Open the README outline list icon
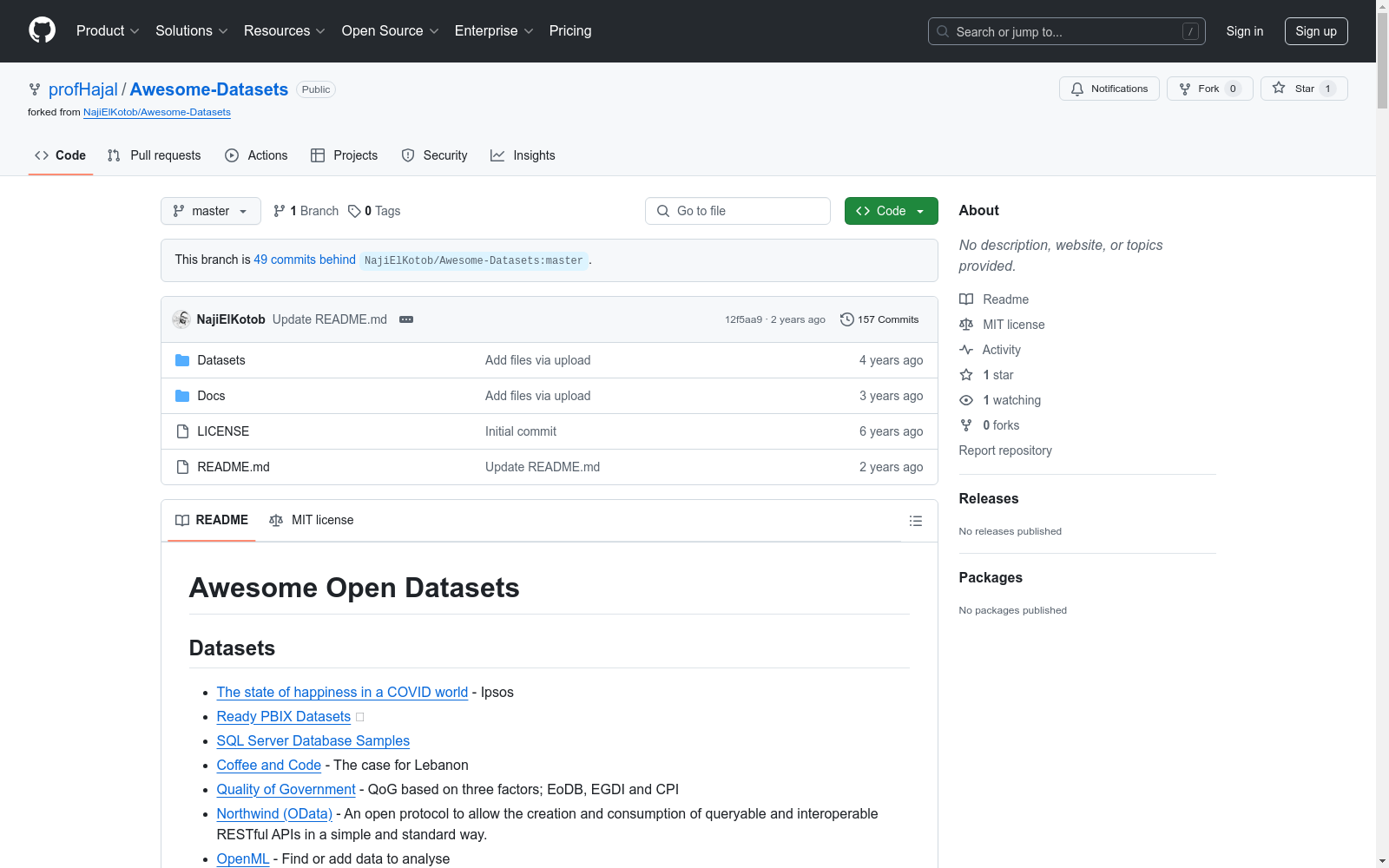This screenshot has width=1389, height=868. tap(916, 521)
